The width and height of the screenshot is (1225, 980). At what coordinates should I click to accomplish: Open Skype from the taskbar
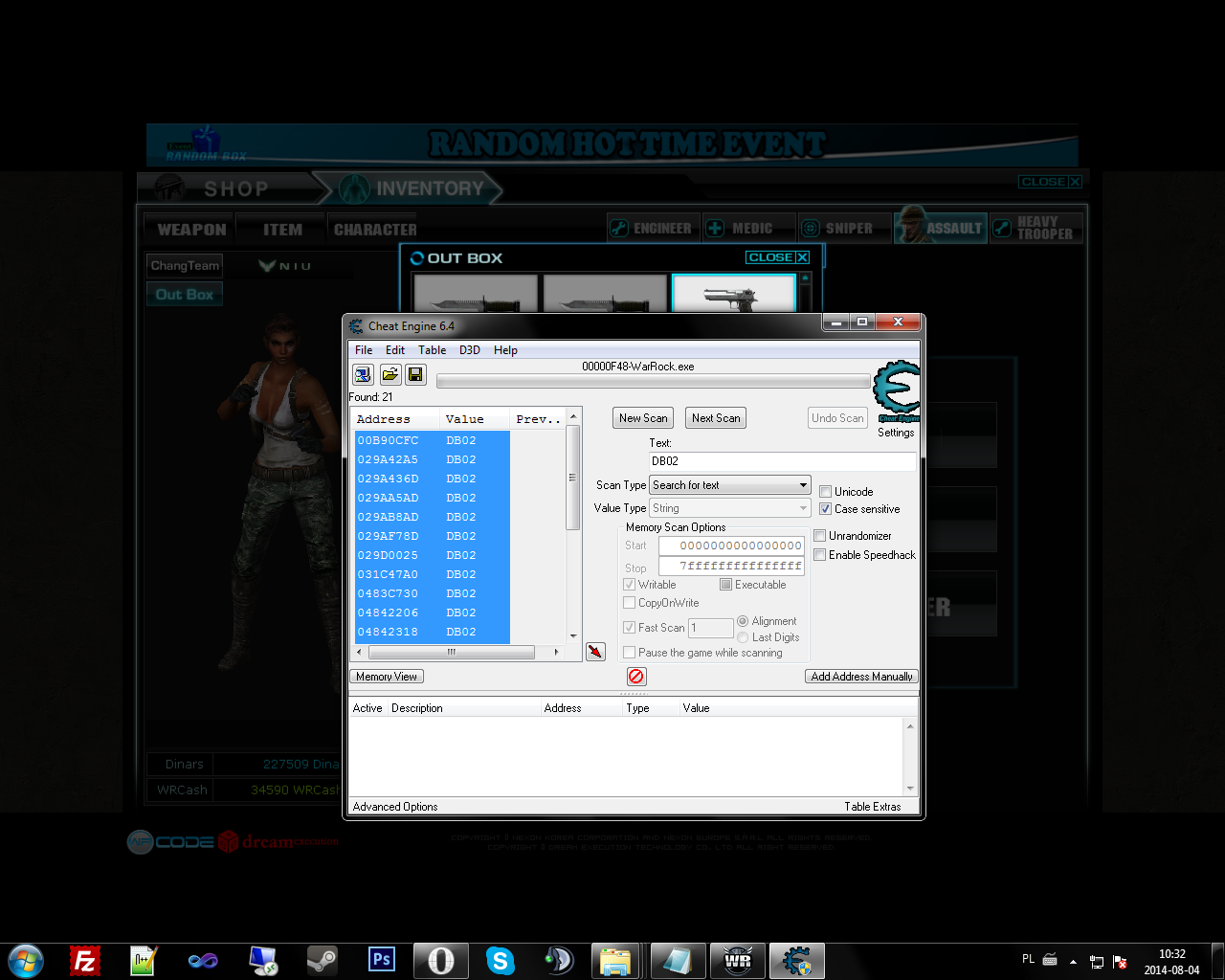[x=500, y=961]
